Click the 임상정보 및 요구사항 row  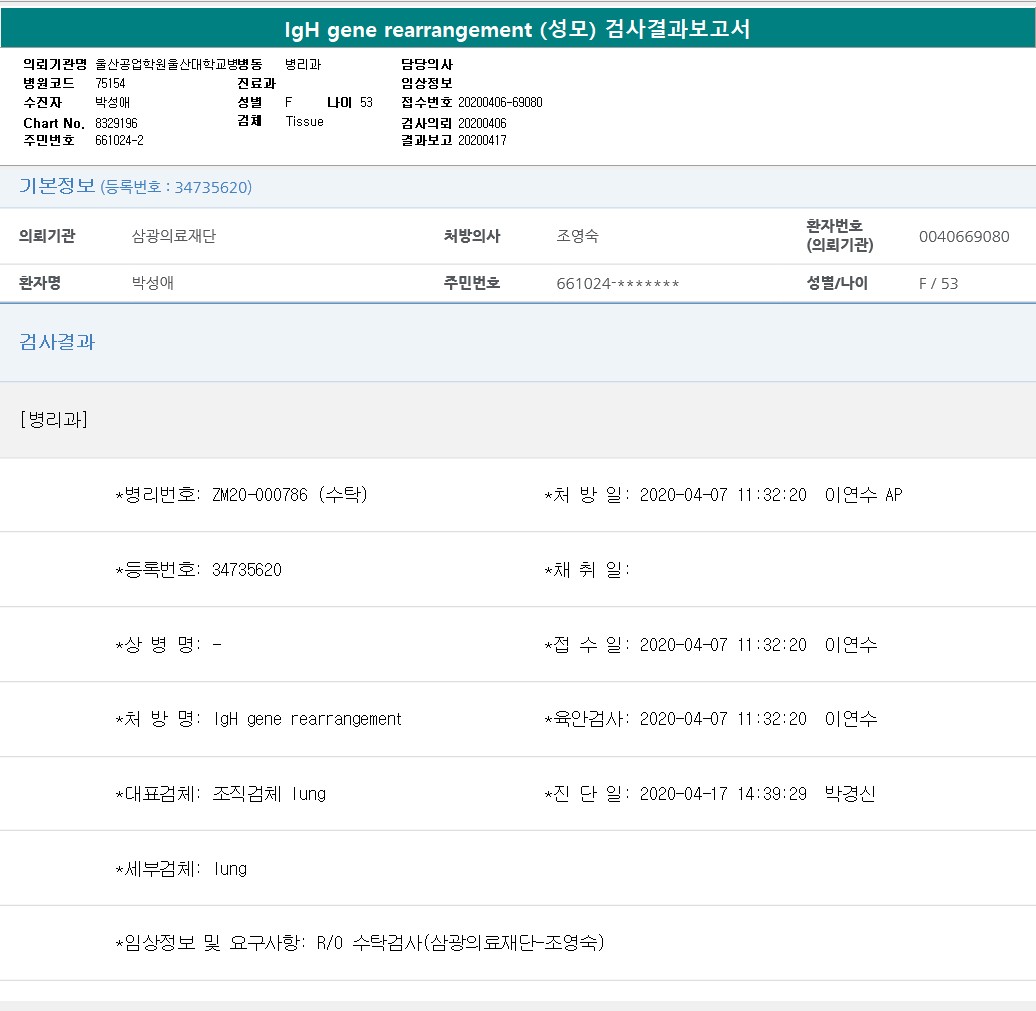coord(360,943)
